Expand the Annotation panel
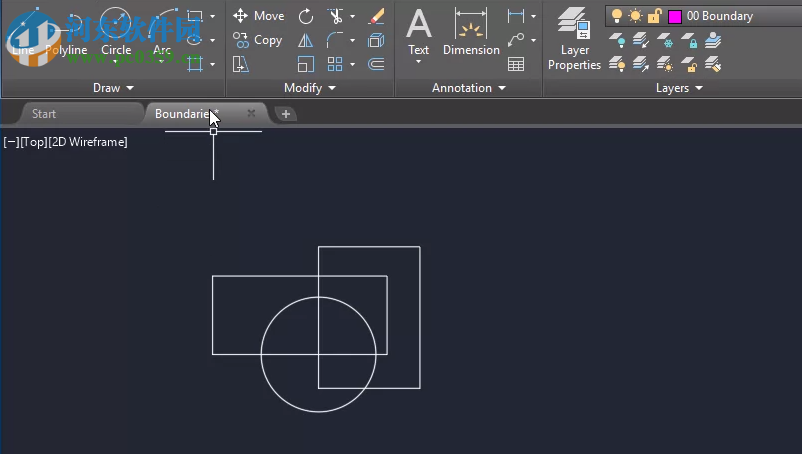Viewport: 802px width, 454px height. pyautogui.click(x=469, y=88)
